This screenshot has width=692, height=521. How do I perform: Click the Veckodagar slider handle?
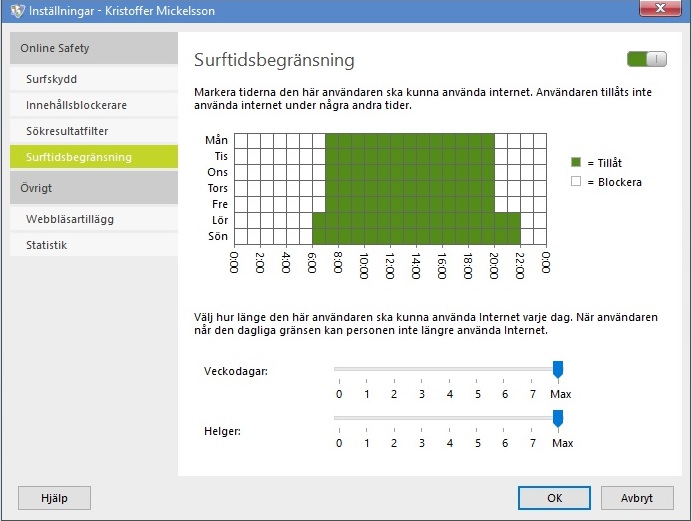[x=558, y=370]
